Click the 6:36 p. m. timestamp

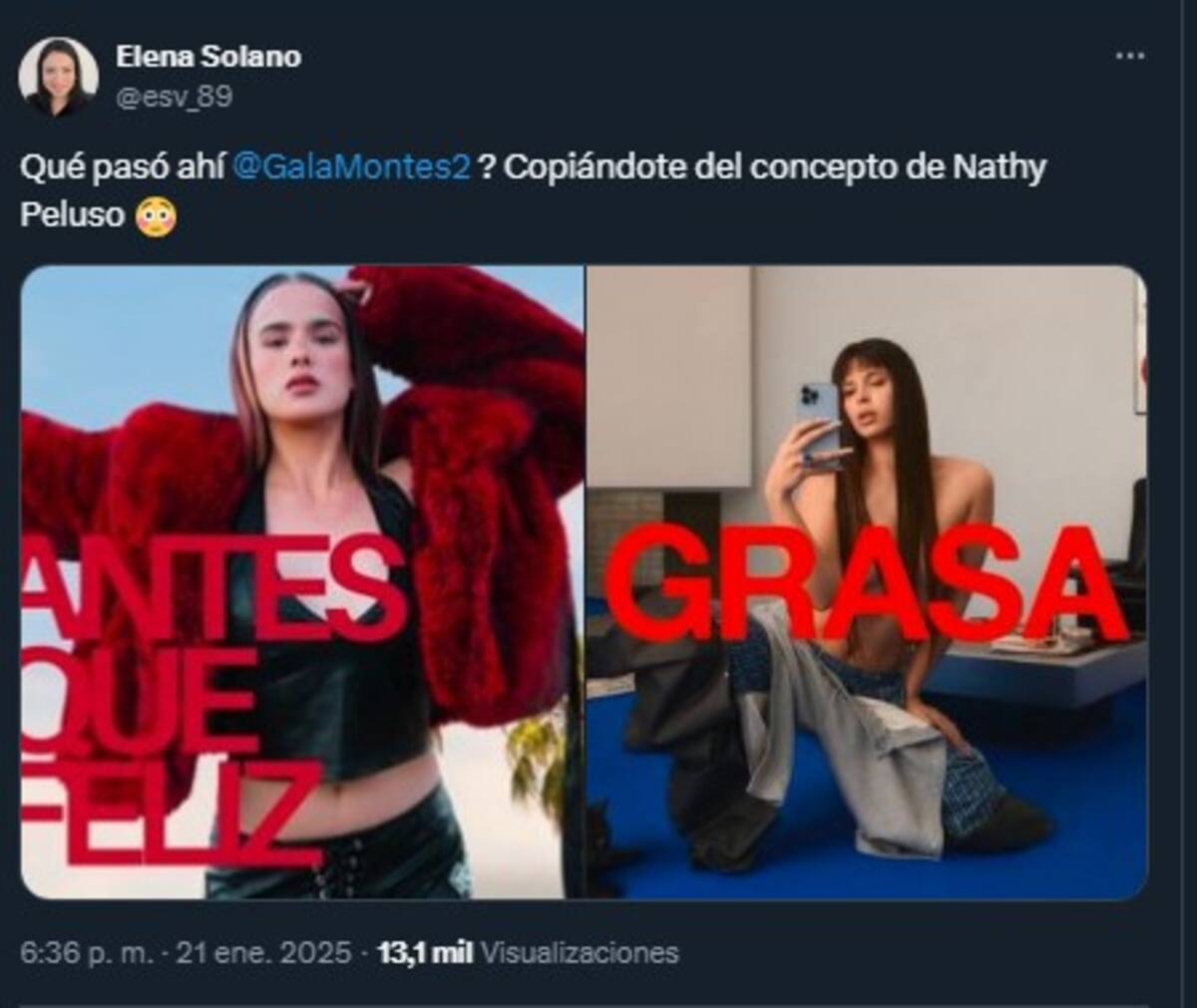click(87, 952)
